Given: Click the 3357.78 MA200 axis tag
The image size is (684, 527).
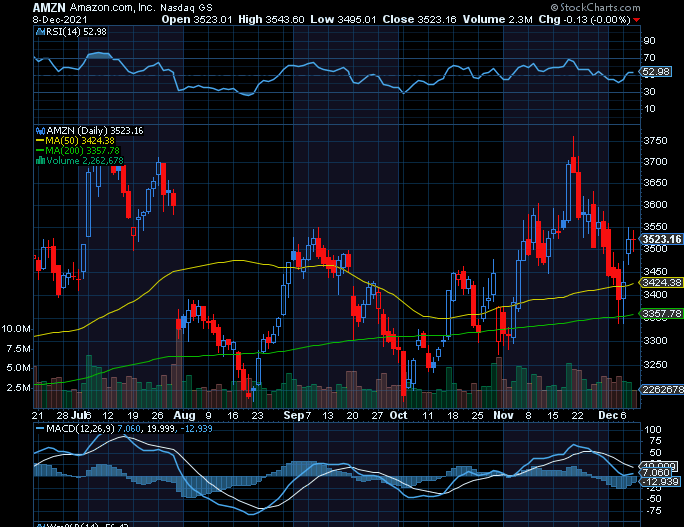Looking at the screenshot, I should [x=661, y=314].
